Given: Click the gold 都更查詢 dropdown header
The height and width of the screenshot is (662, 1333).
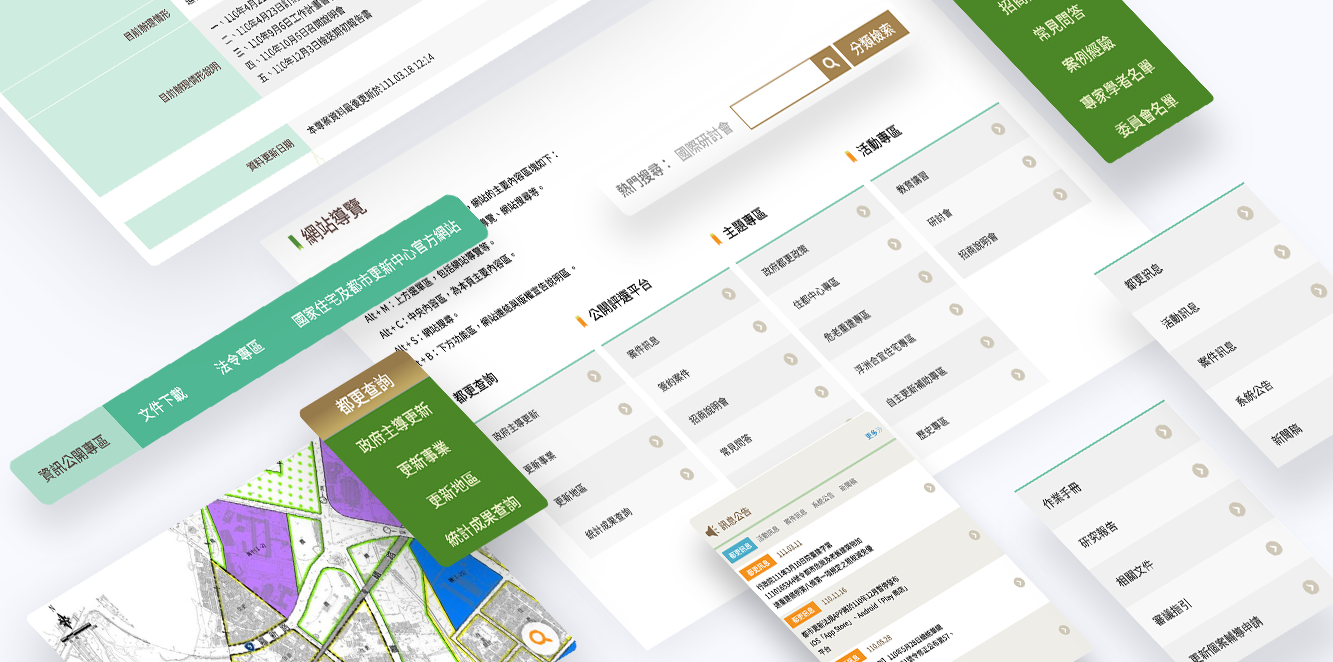Looking at the screenshot, I should 364,393.
